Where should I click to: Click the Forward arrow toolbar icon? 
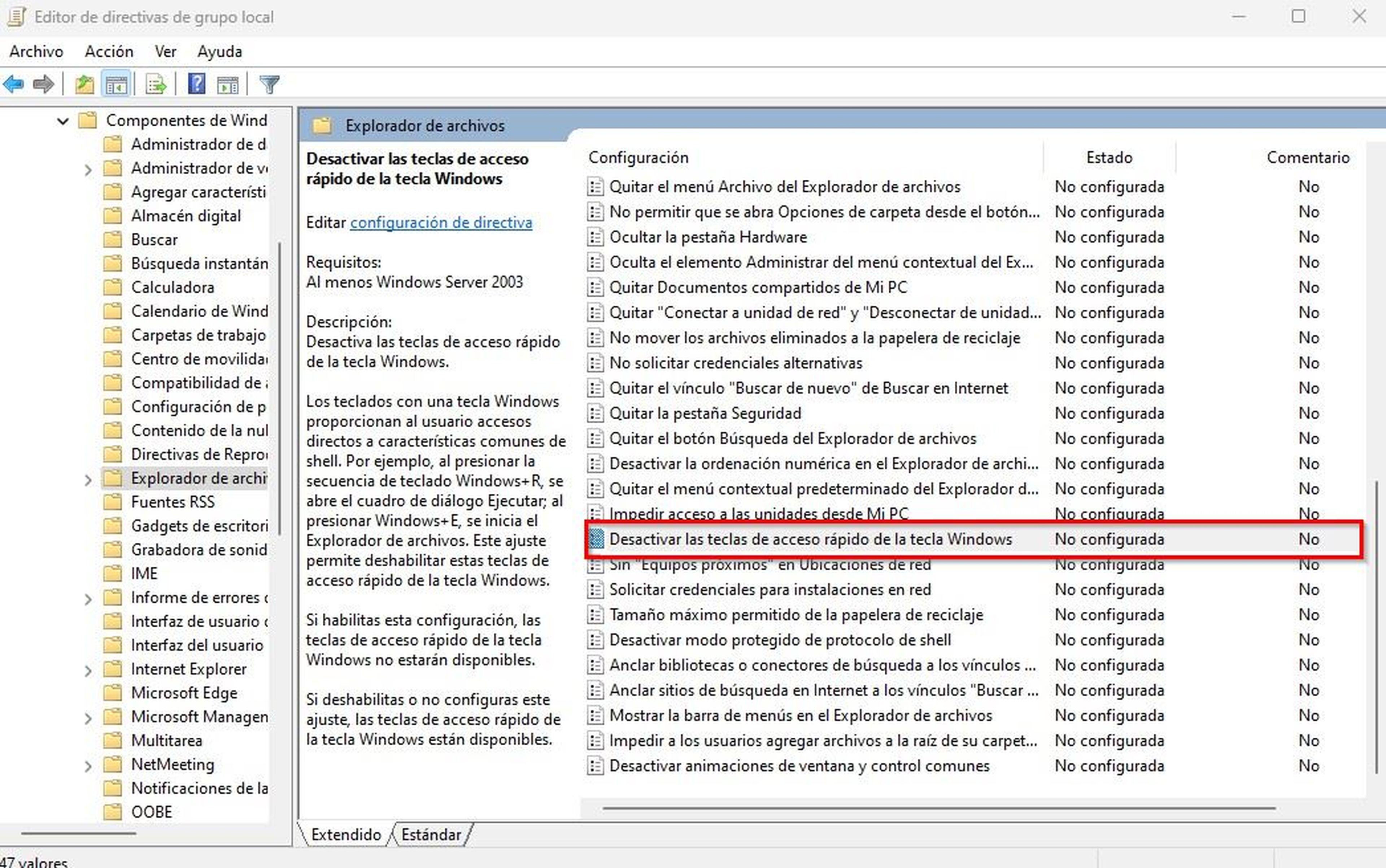pos(44,84)
